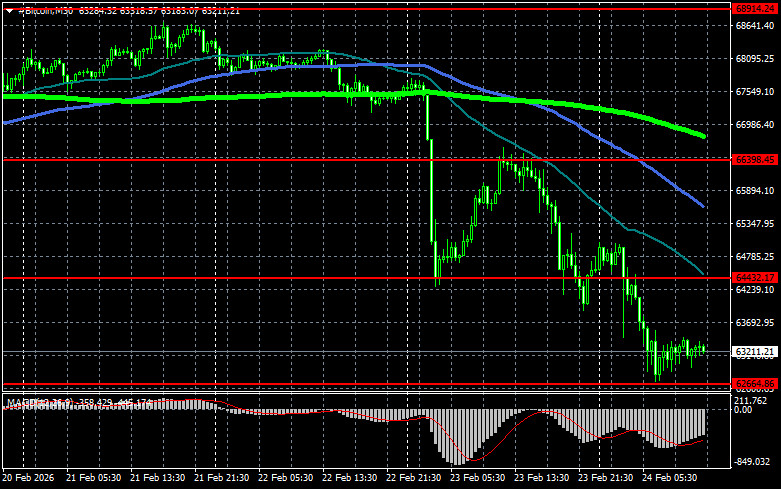This screenshot has width=781, height=489.
Task: Click the 22 Feb 13:30 time label
Action: pos(350,478)
